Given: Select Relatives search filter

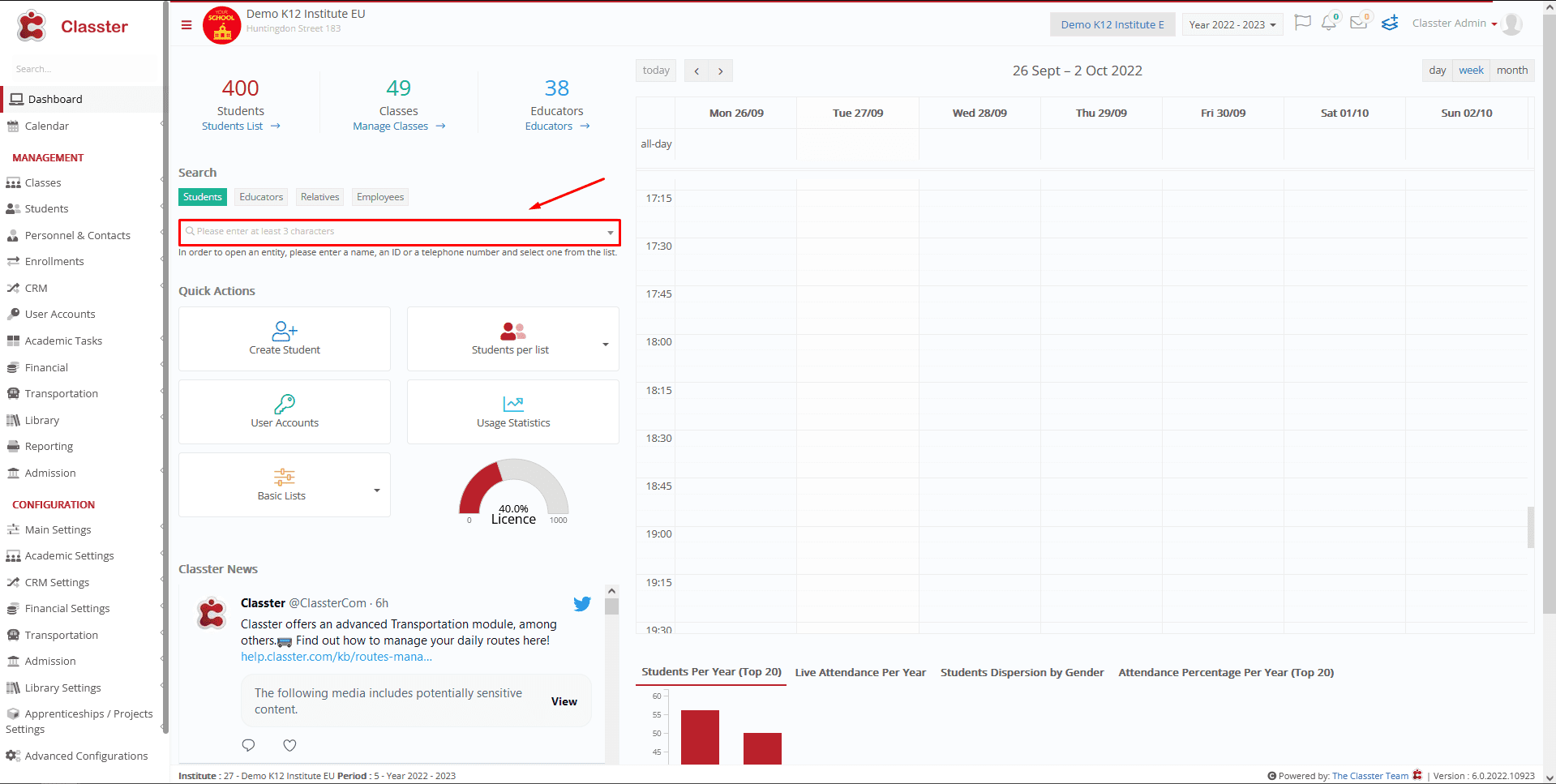Looking at the screenshot, I should click(x=319, y=197).
